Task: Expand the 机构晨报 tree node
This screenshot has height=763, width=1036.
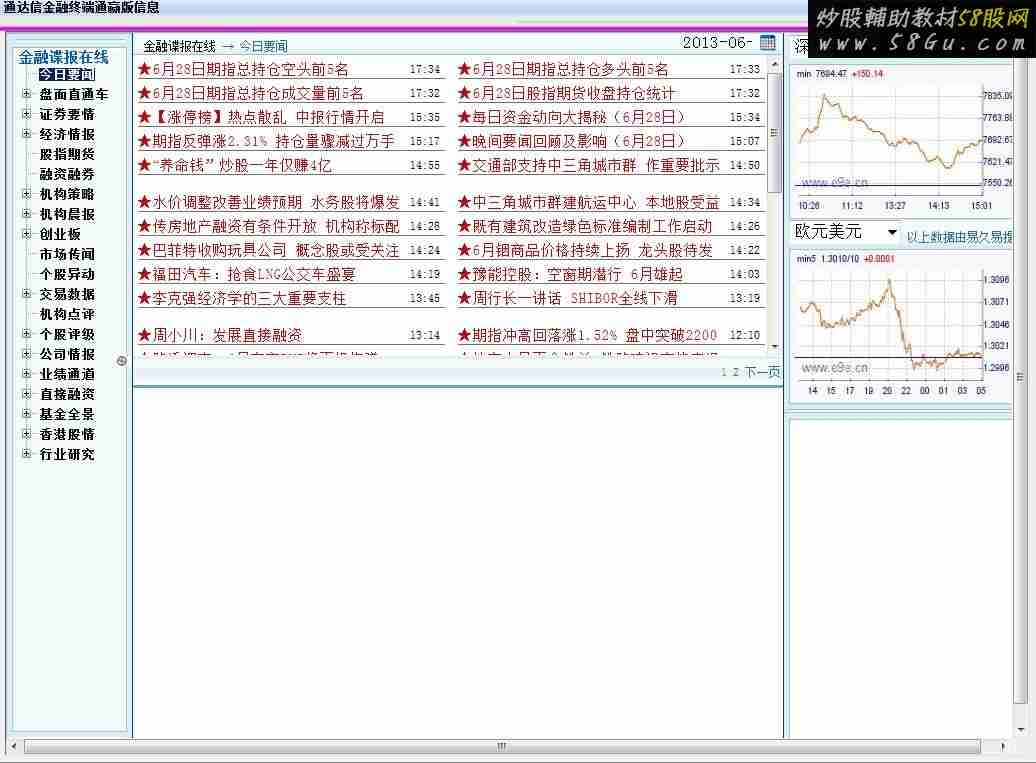Action: (26, 213)
